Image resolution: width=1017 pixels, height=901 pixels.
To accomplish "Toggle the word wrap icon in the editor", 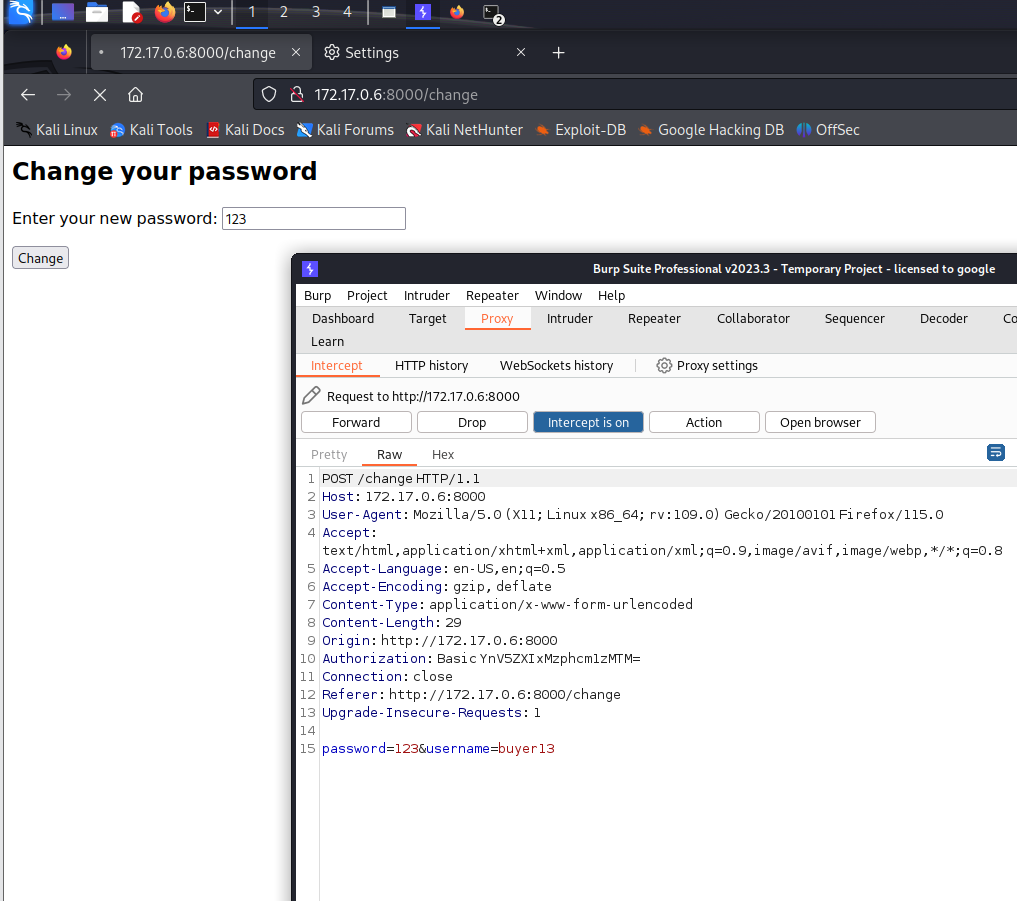I will (x=995, y=453).
